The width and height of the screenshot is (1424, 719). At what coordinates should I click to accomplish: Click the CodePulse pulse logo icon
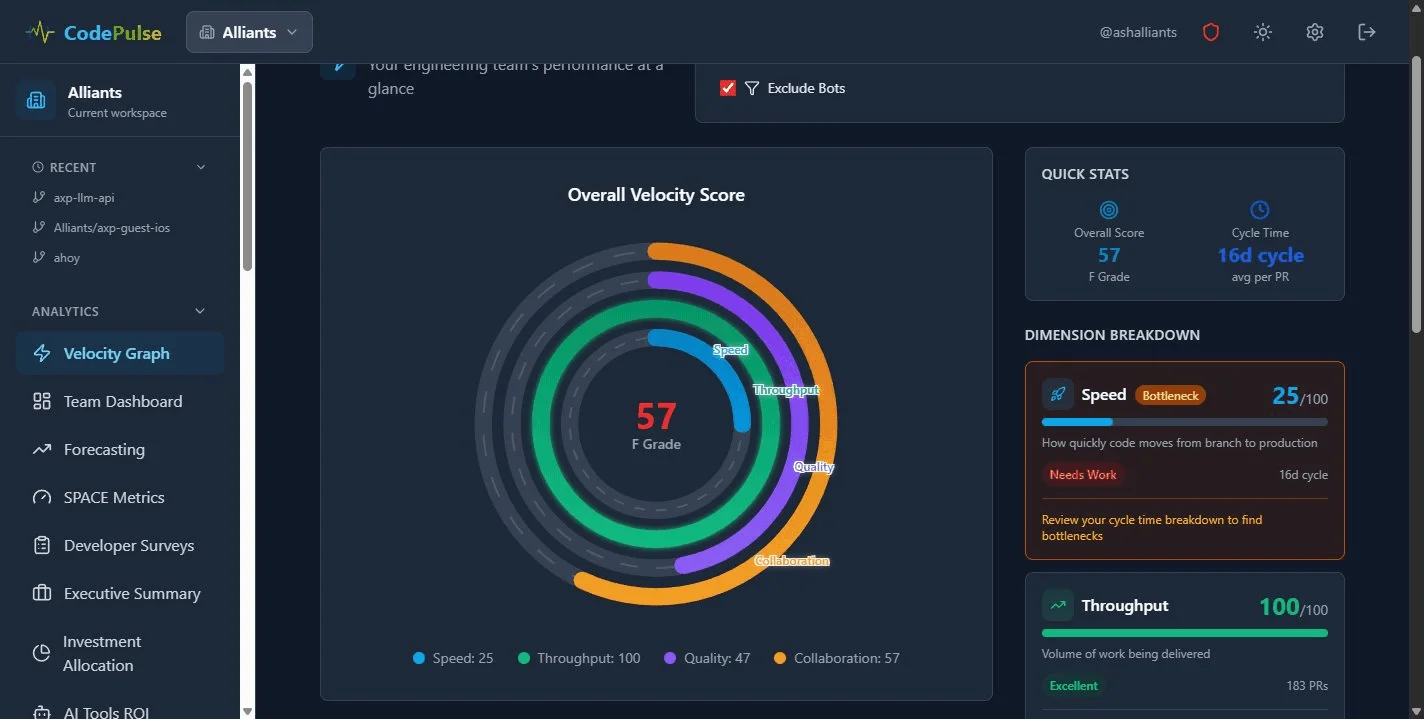tap(39, 31)
